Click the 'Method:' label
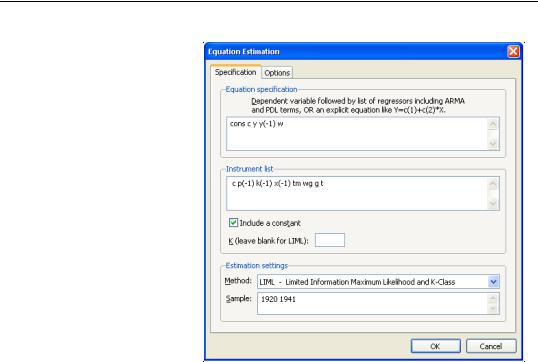This screenshot has width=538, height=362. 238,281
